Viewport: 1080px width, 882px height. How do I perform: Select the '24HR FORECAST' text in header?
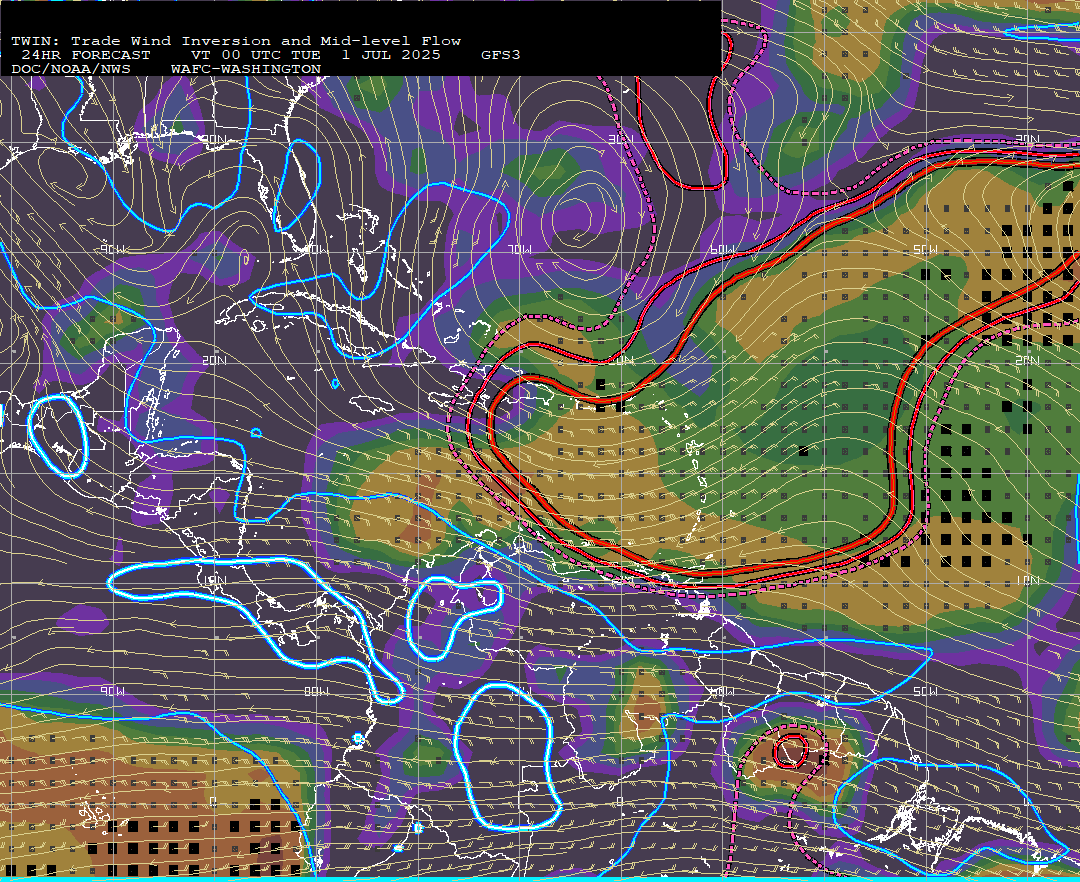point(85,55)
